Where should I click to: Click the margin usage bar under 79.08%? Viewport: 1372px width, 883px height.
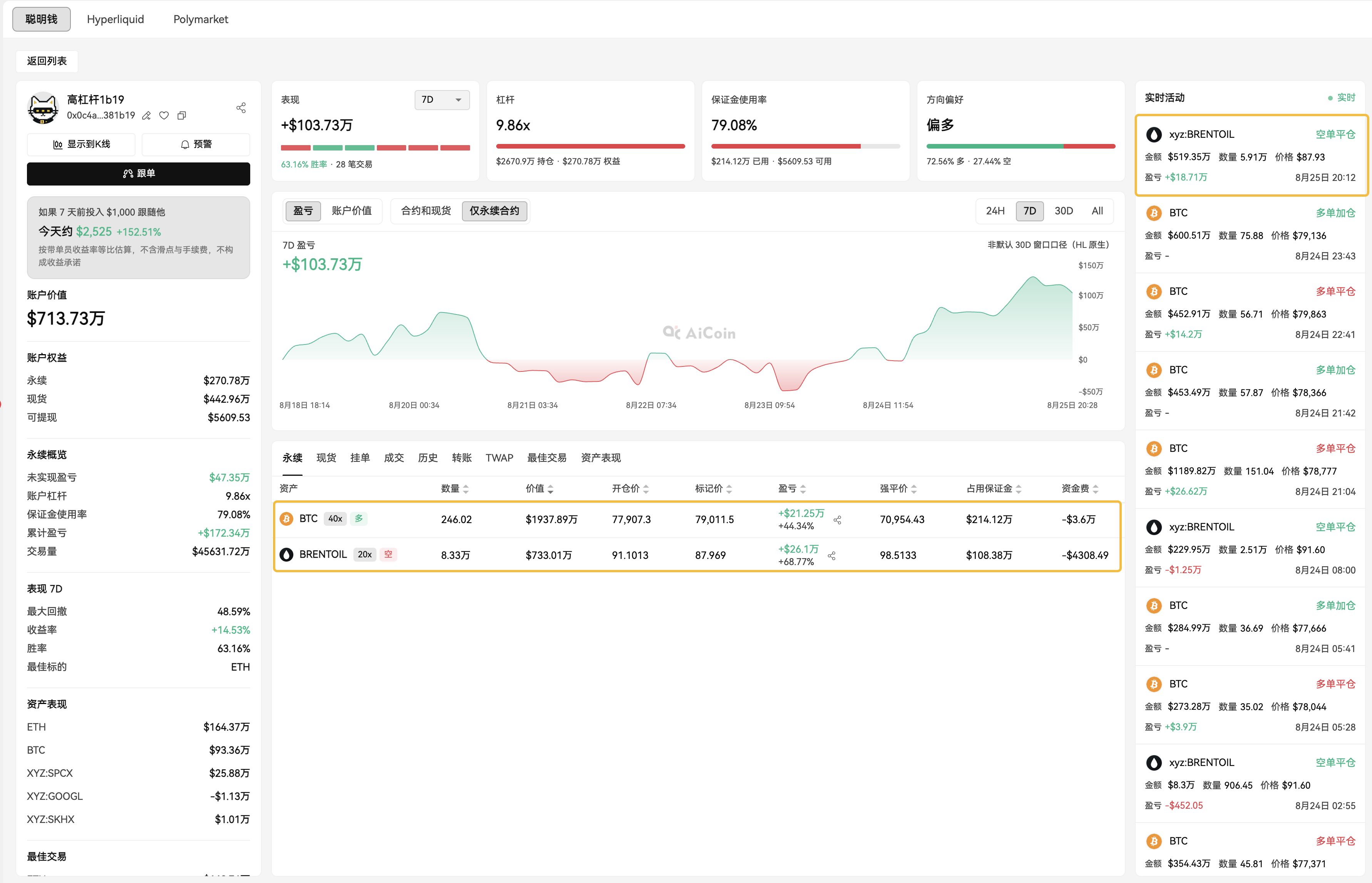pos(806,146)
